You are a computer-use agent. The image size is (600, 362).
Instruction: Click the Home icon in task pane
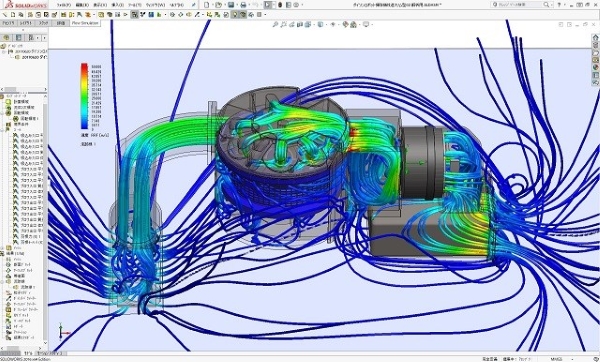coord(595,38)
